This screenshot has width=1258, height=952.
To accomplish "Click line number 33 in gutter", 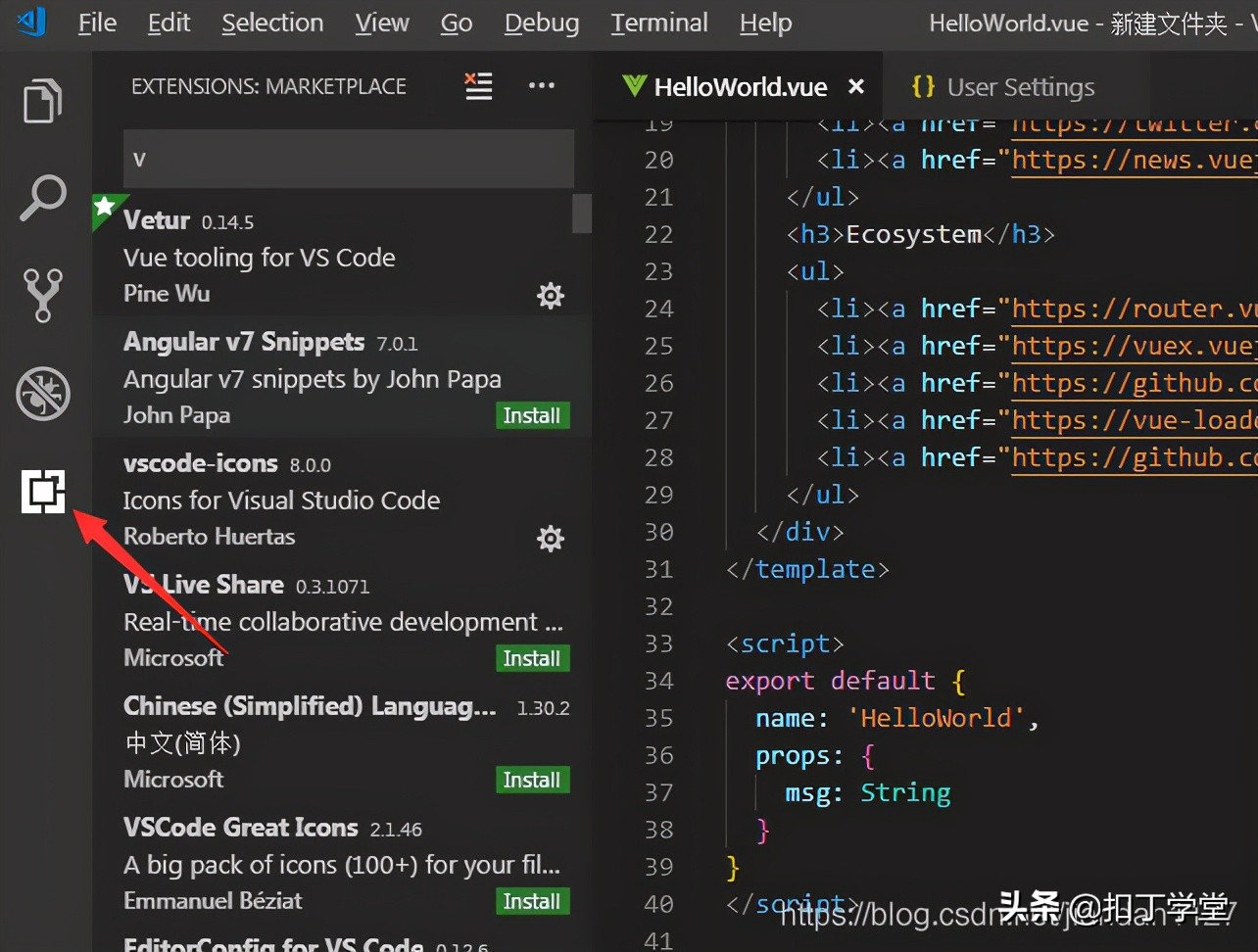I will pyautogui.click(x=658, y=644).
